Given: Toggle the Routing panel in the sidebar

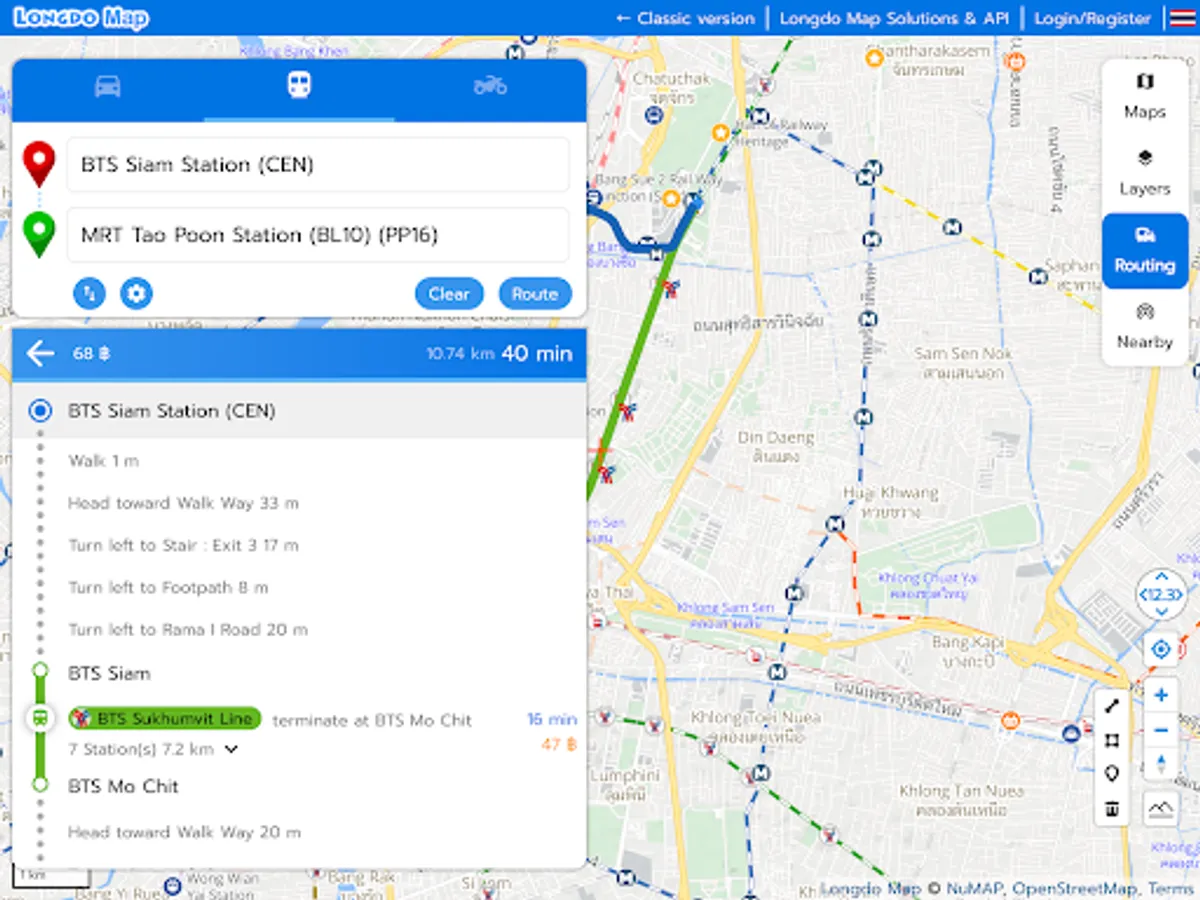Looking at the screenshot, I should [x=1144, y=250].
